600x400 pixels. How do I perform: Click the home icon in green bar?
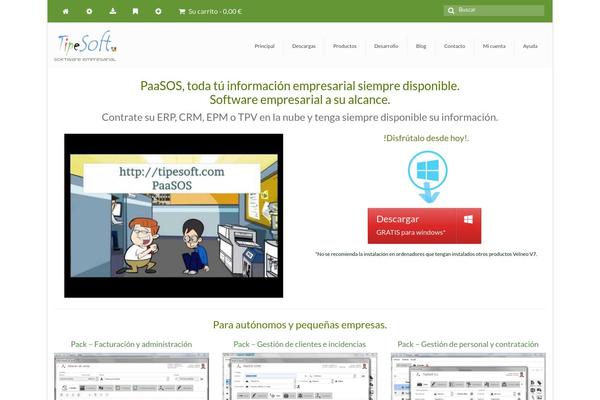pos(66,11)
